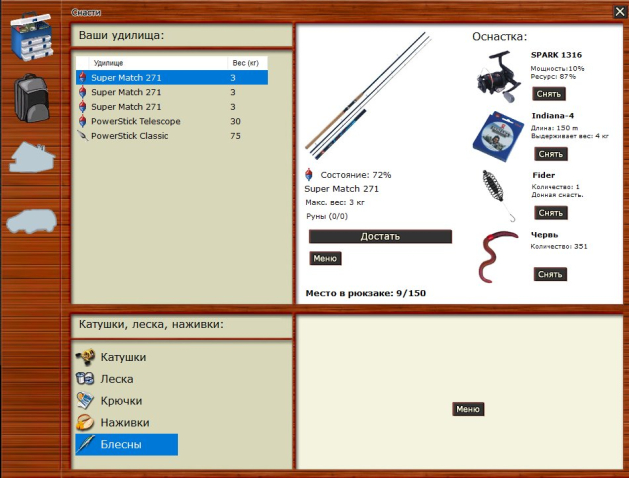Image resolution: width=629 pixels, height=478 pixels.
Task: Open the Наживки category
Action: [x=124, y=423]
